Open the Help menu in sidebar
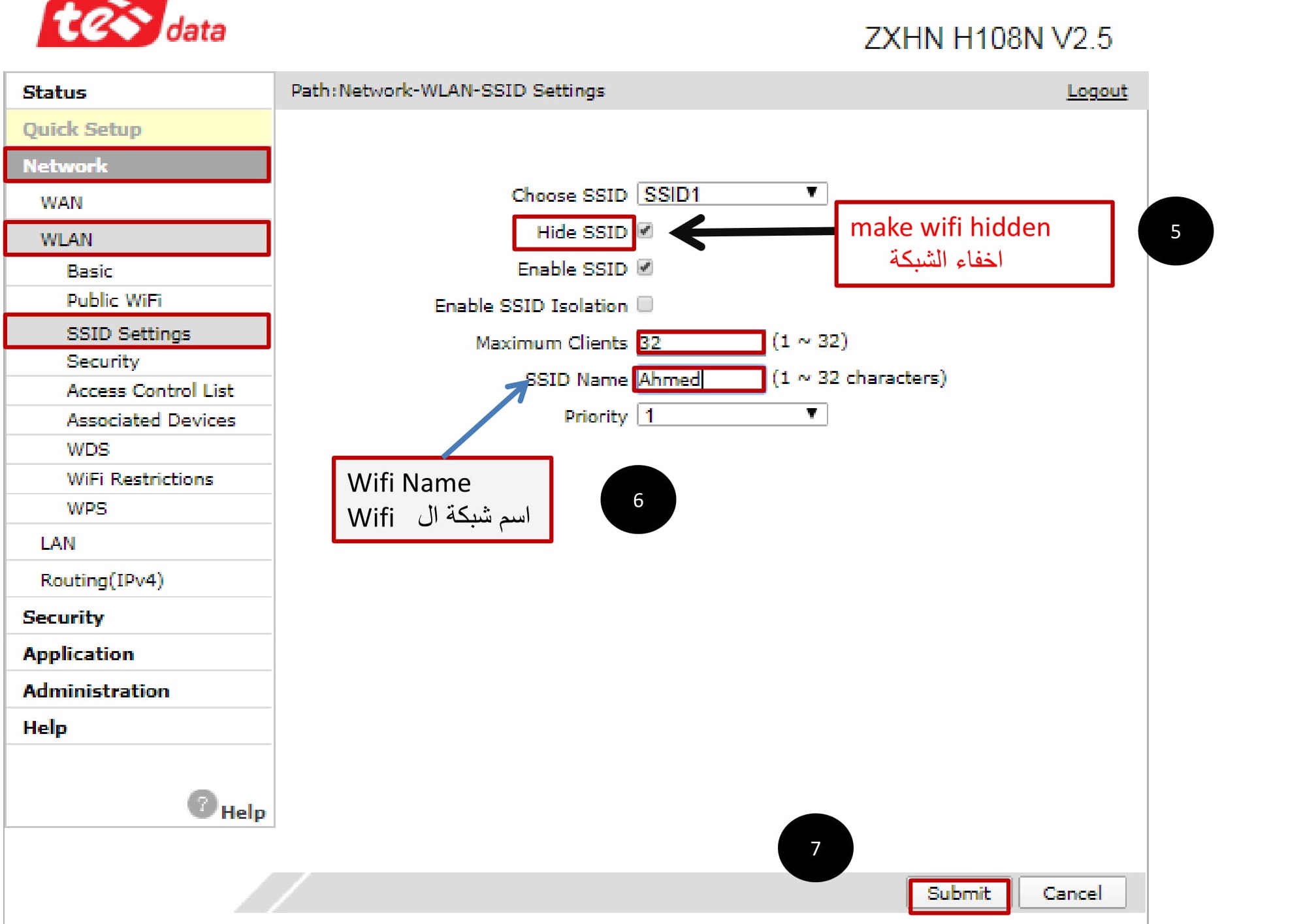The width and height of the screenshot is (1303, 924). pos(138,727)
